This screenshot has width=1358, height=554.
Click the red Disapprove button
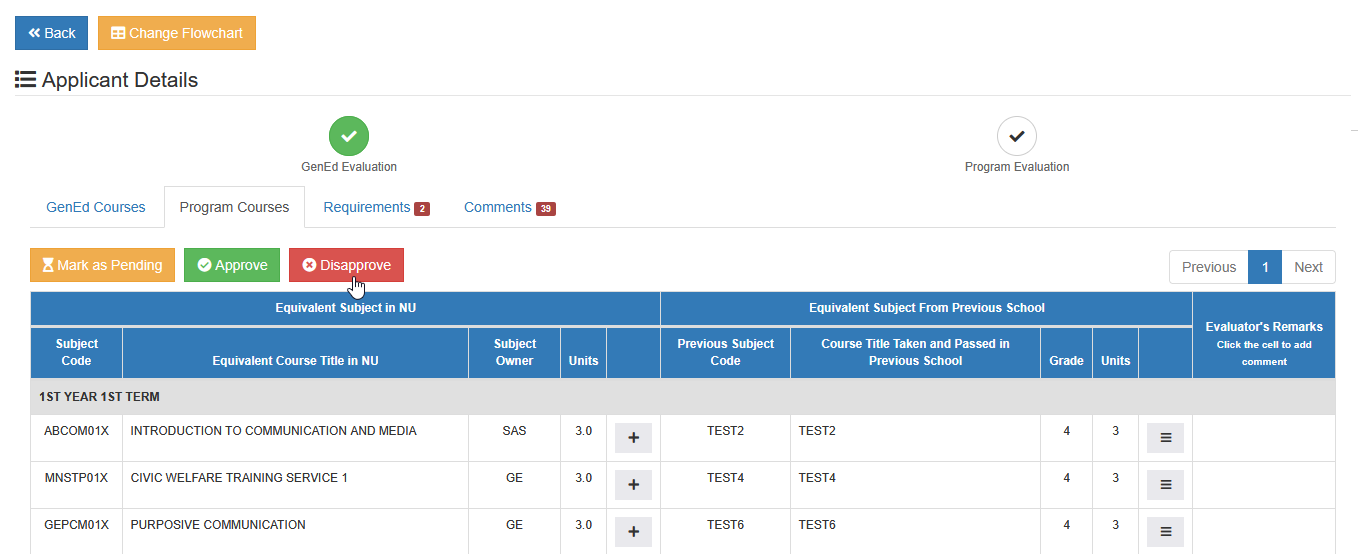click(346, 265)
